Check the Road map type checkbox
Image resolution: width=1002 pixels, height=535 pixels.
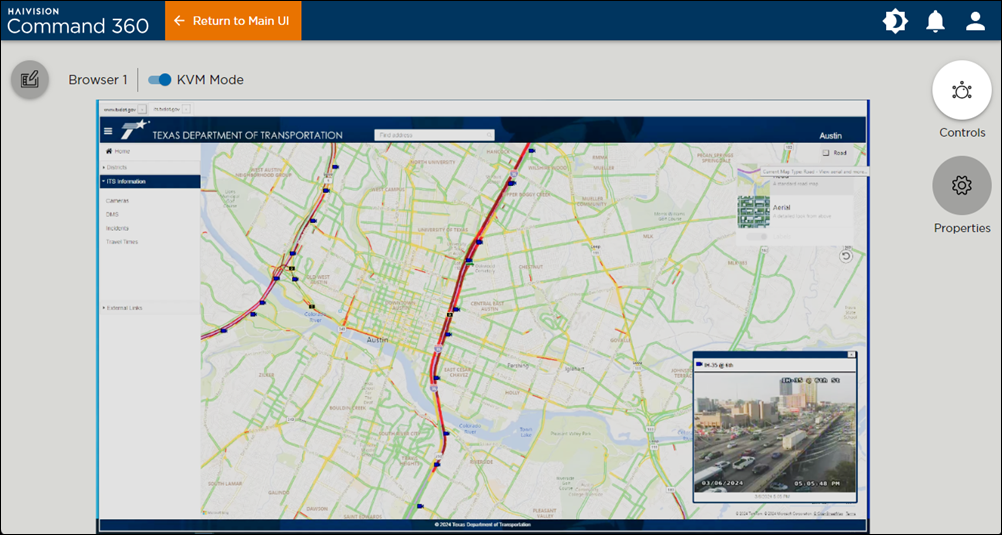click(x=826, y=153)
